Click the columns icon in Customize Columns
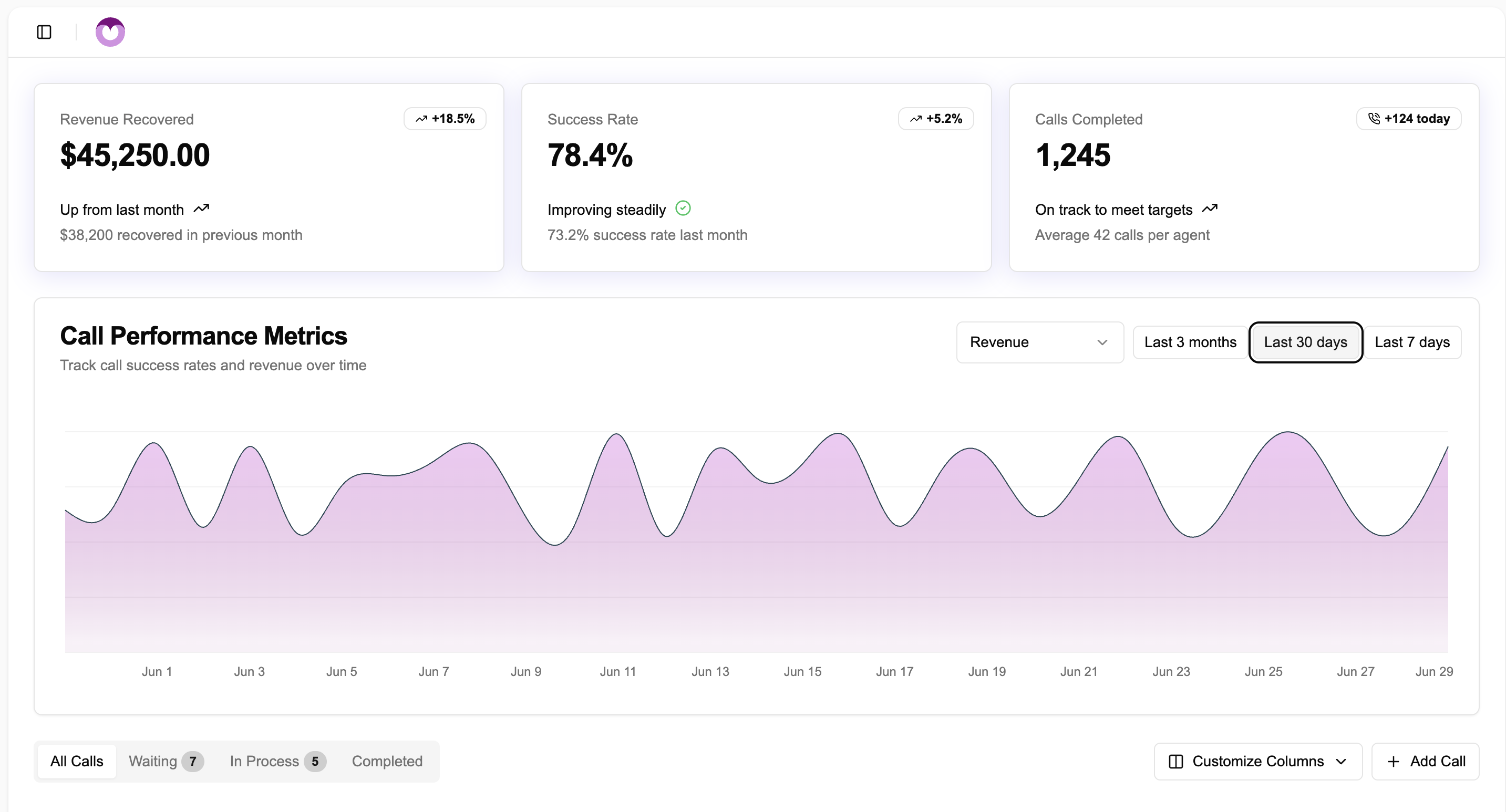This screenshot has width=1506, height=812. [x=1177, y=761]
